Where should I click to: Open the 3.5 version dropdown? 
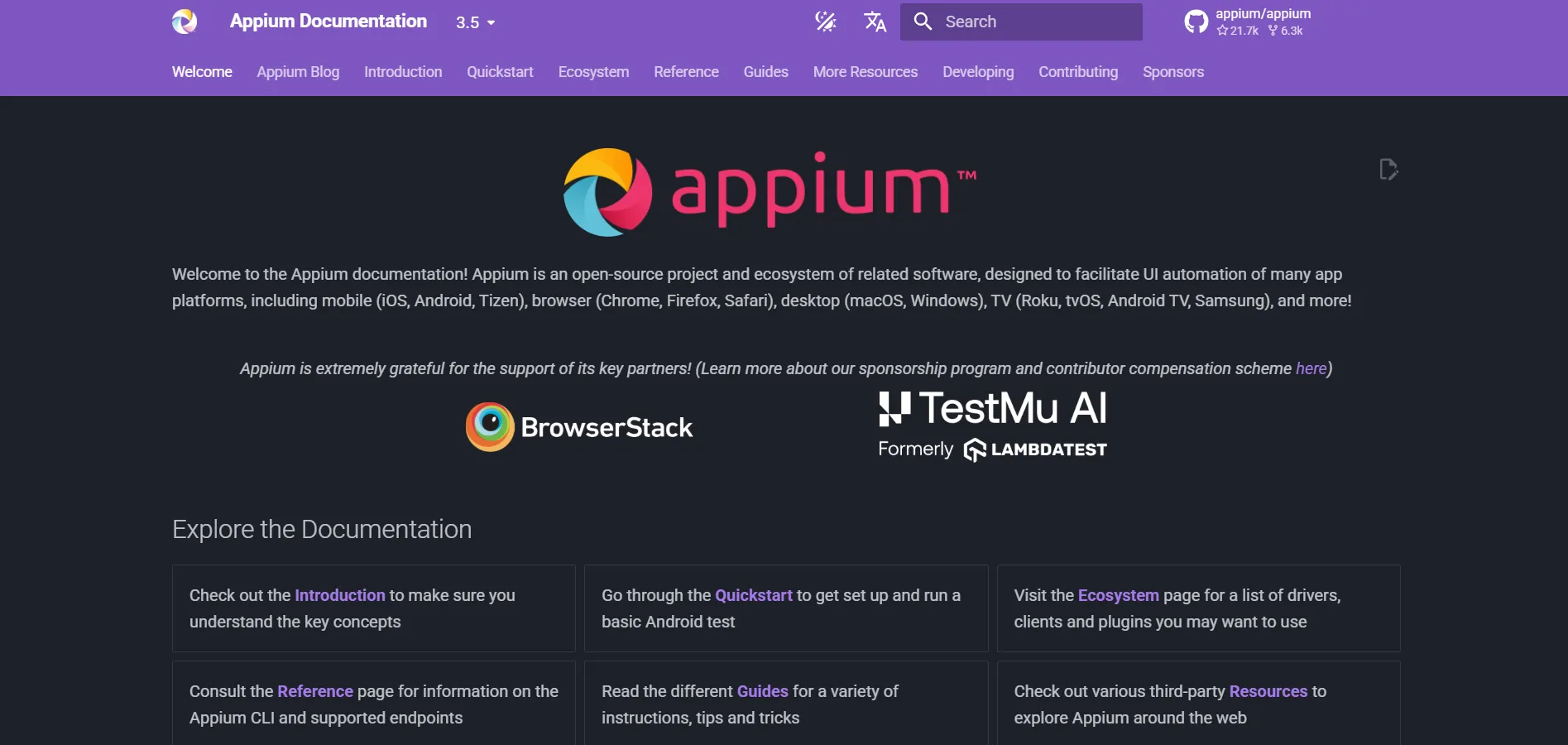476,22
